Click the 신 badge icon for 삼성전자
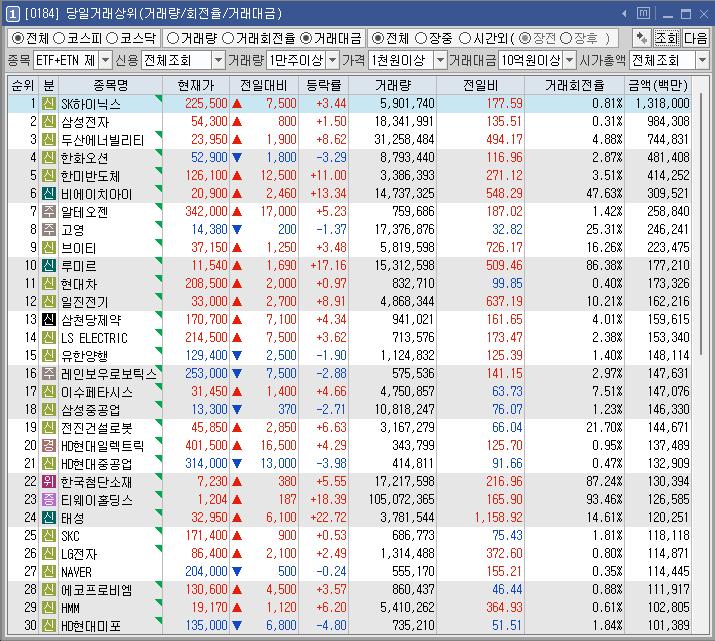Viewport: 715px width, 641px height. click(x=49, y=122)
